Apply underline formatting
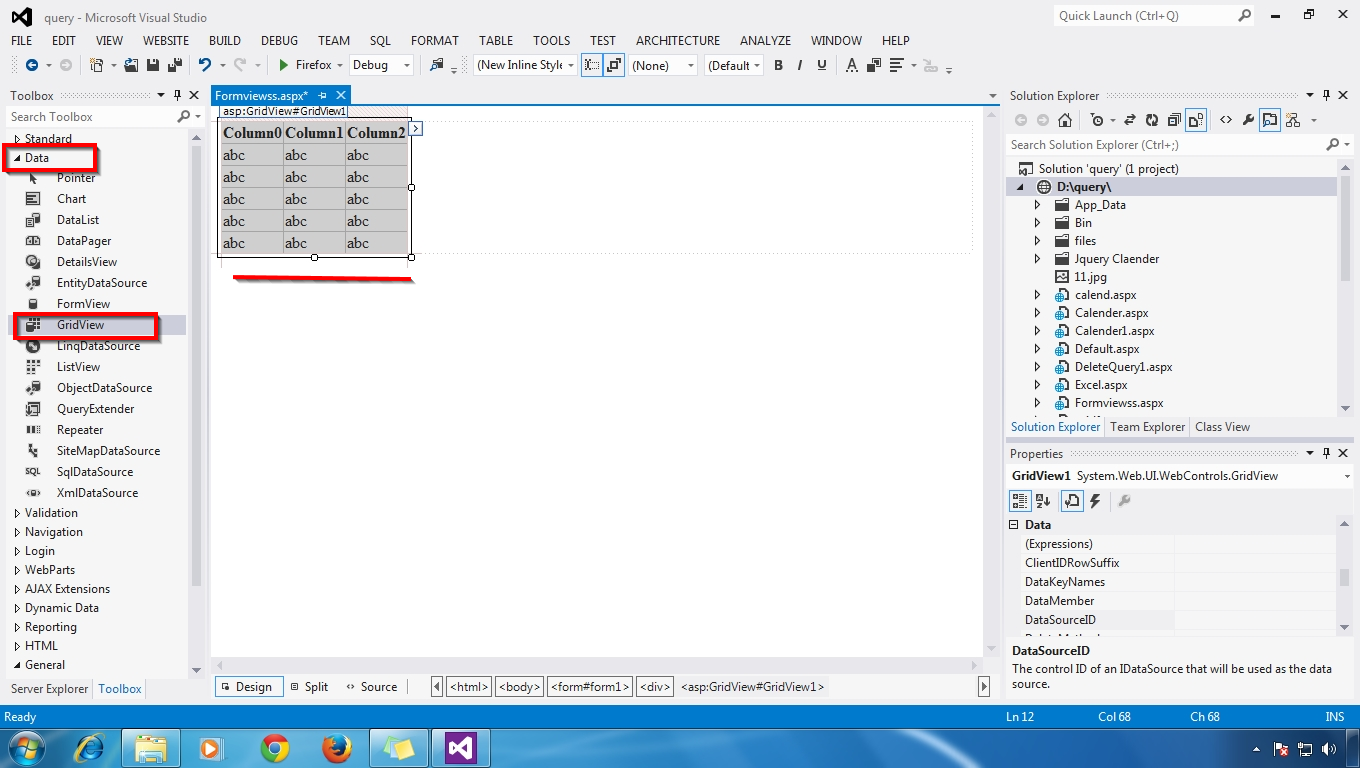Image resolution: width=1360 pixels, height=768 pixels. [822, 65]
